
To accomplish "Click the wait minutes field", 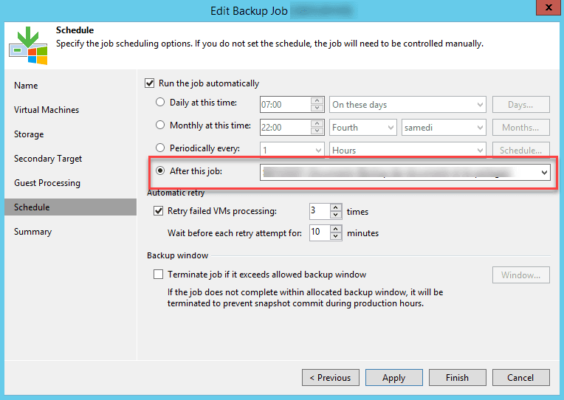I will 319,232.
